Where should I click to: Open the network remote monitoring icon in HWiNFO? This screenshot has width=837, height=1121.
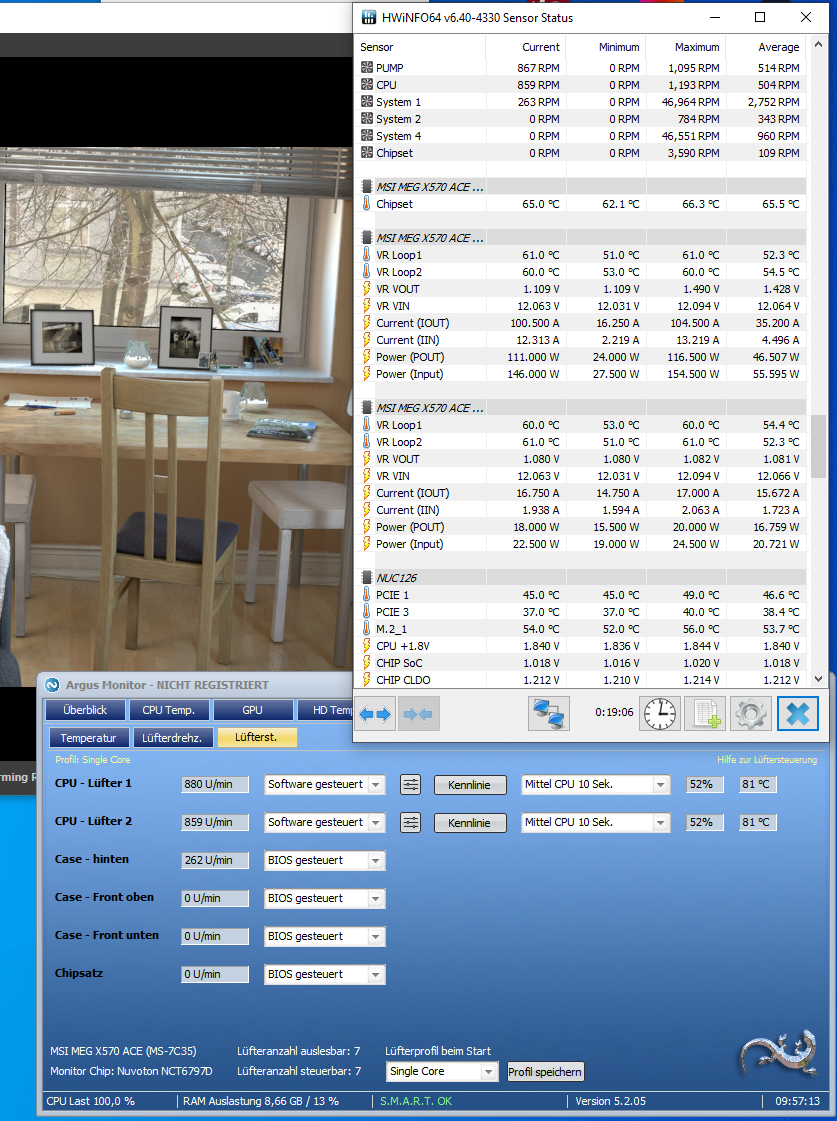(549, 713)
